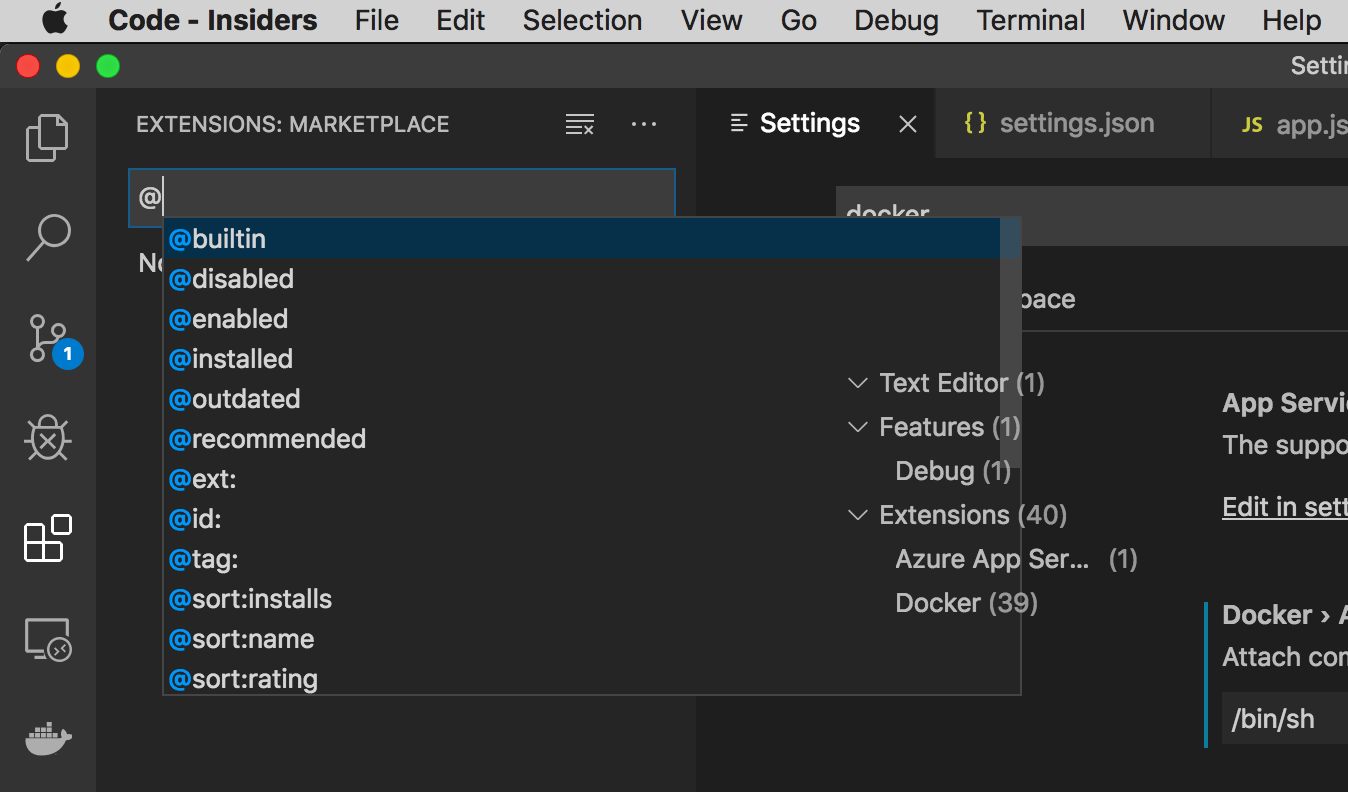Open the Apple menu

[55, 20]
